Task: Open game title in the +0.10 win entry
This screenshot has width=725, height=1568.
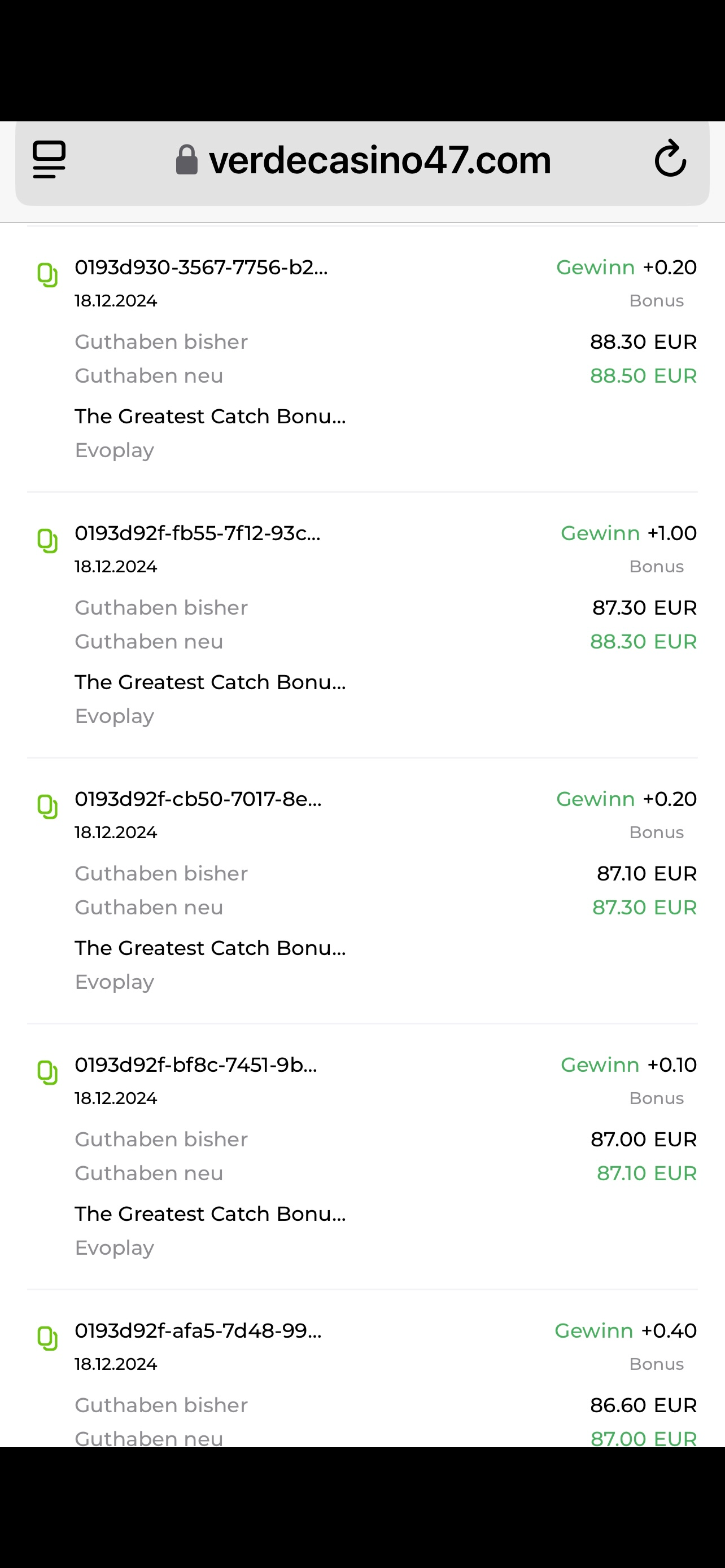Action: point(210,1214)
